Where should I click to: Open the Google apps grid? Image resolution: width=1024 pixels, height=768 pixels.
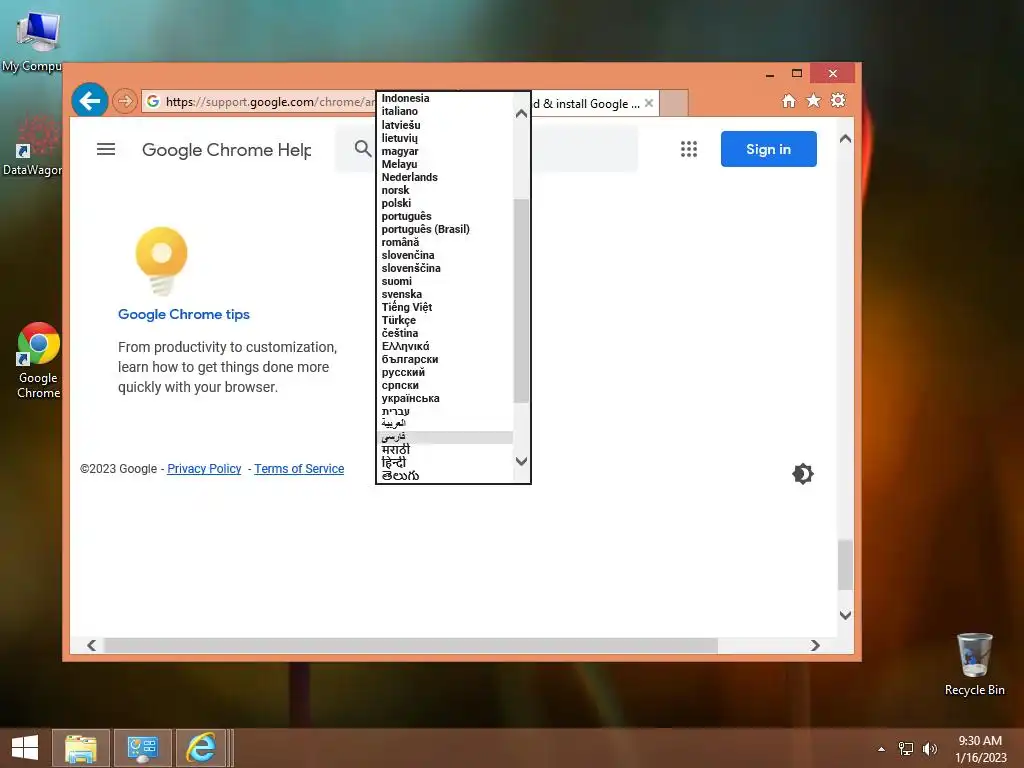[689, 149]
